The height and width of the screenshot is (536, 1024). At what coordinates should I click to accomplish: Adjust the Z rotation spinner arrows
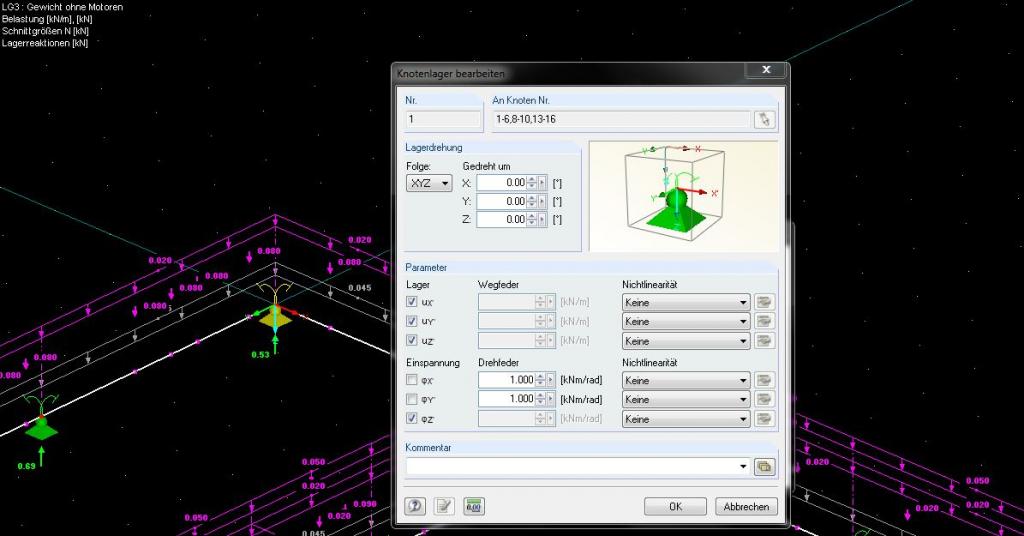532,219
